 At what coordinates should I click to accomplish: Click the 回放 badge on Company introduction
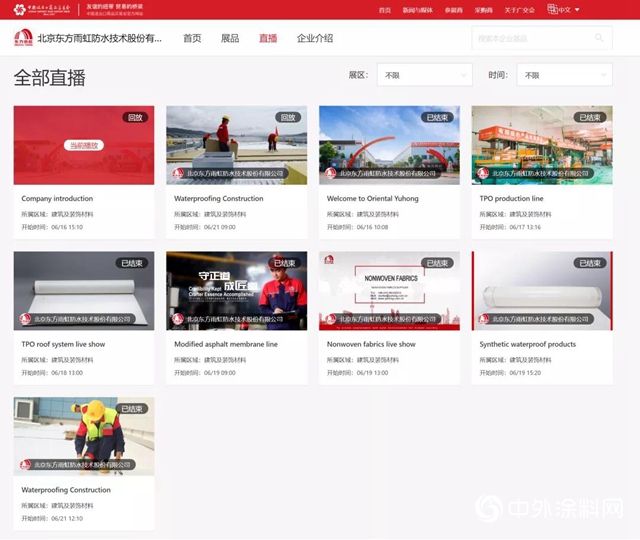pyautogui.click(x=135, y=117)
